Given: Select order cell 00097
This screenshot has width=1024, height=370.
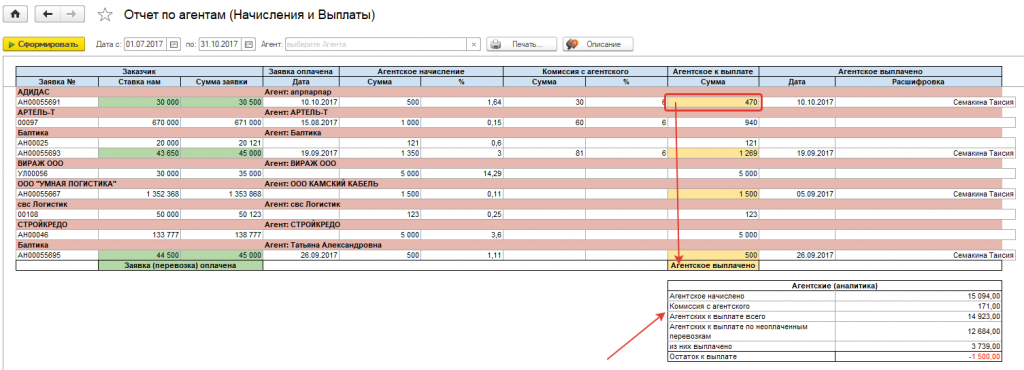Looking at the screenshot, I should [57, 123].
